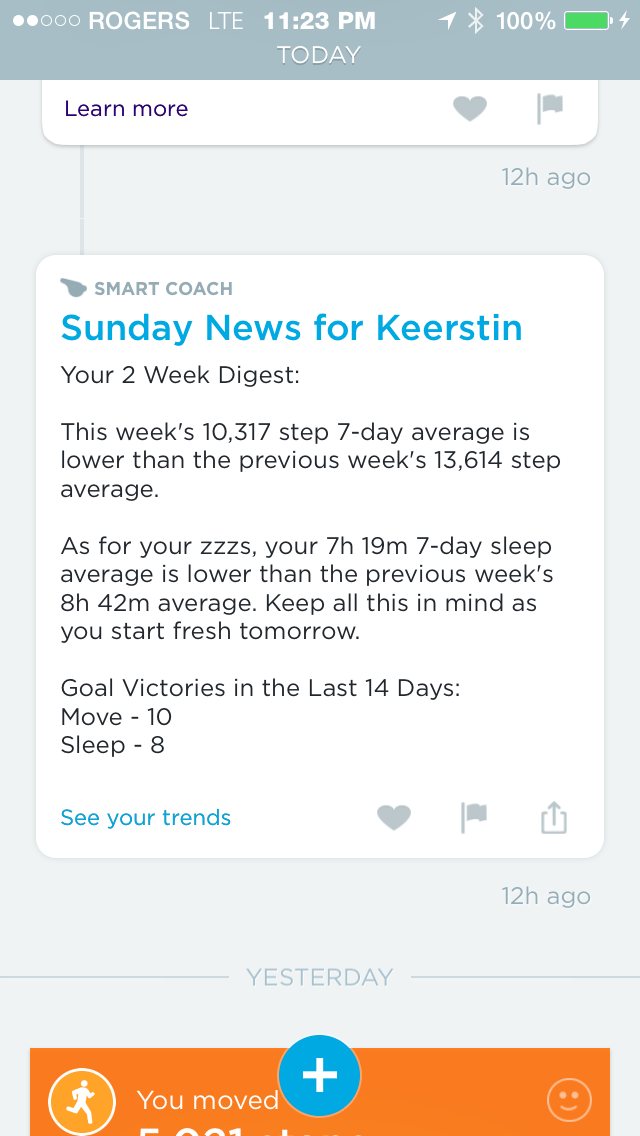This screenshot has height=1136, width=640.
Task: Tap the location arrow in status bar
Action: [447, 20]
